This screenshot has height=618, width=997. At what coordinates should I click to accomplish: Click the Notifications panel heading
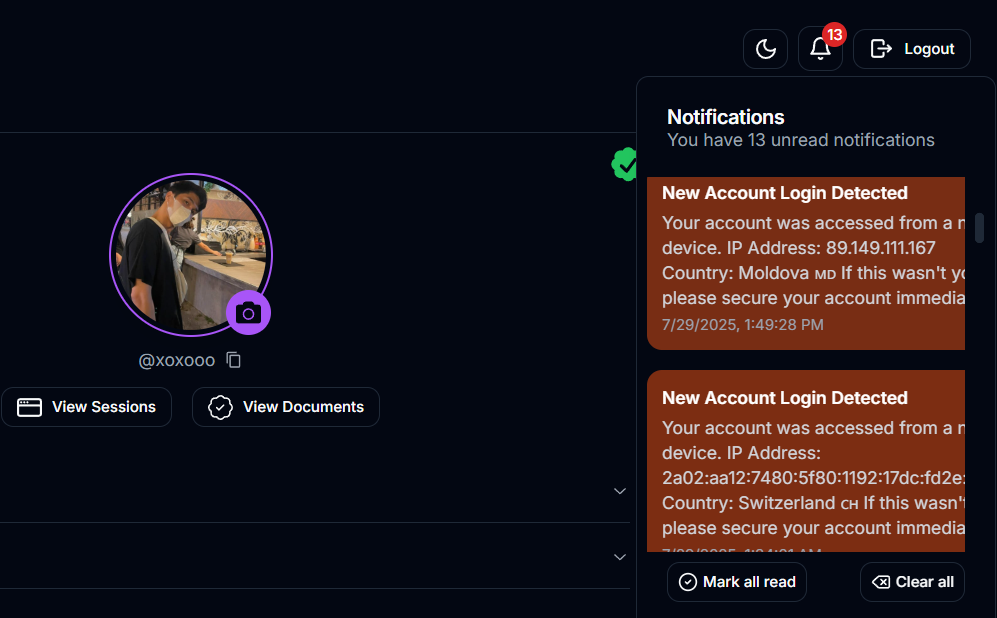pyautogui.click(x=725, y=117)
